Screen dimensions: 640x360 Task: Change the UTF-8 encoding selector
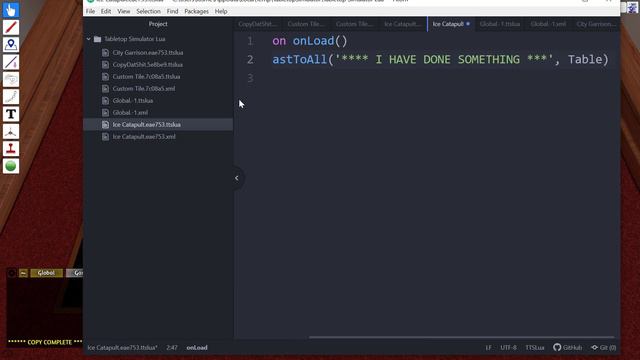[x=509, y=348]
